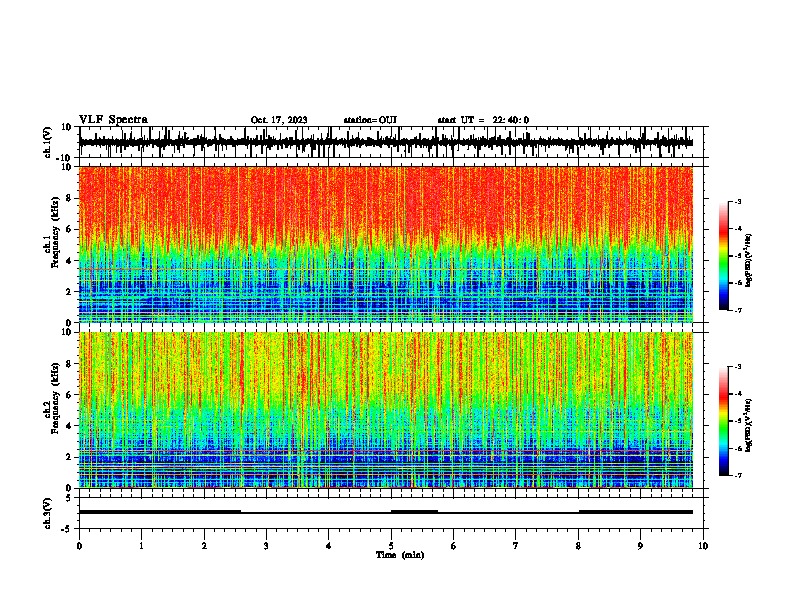
Task: Click the ch.3 voltage trace panel
Action: point(391,513)
